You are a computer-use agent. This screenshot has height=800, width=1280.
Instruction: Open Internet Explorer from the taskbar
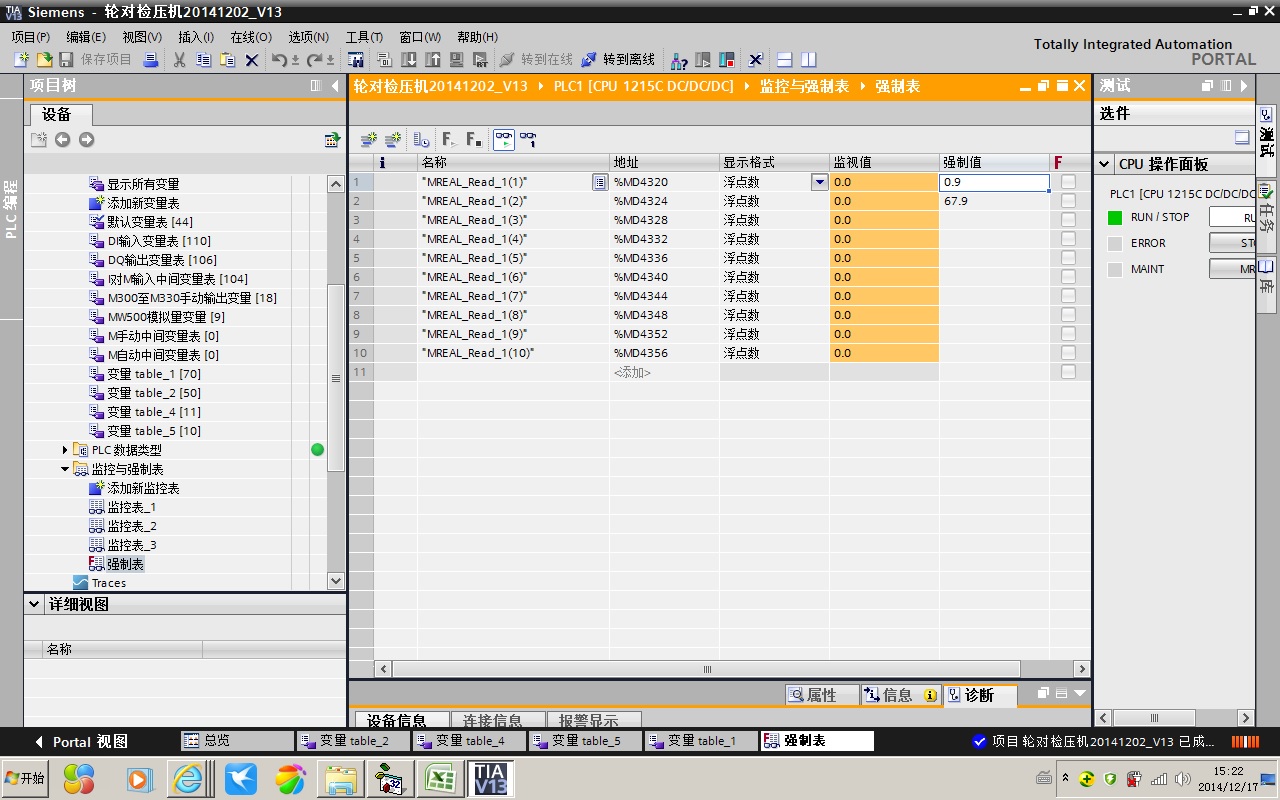click(189, 778)
